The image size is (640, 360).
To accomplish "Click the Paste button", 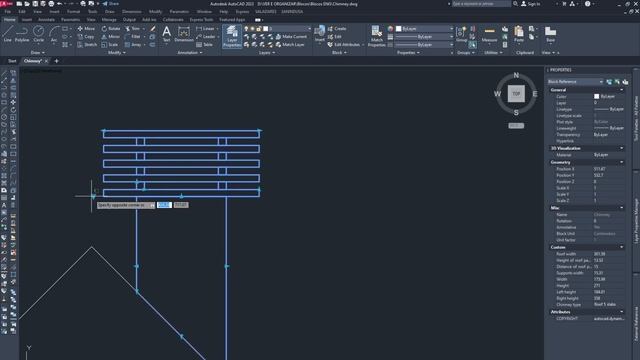I will pyautogui.click(x=519, y=34).
